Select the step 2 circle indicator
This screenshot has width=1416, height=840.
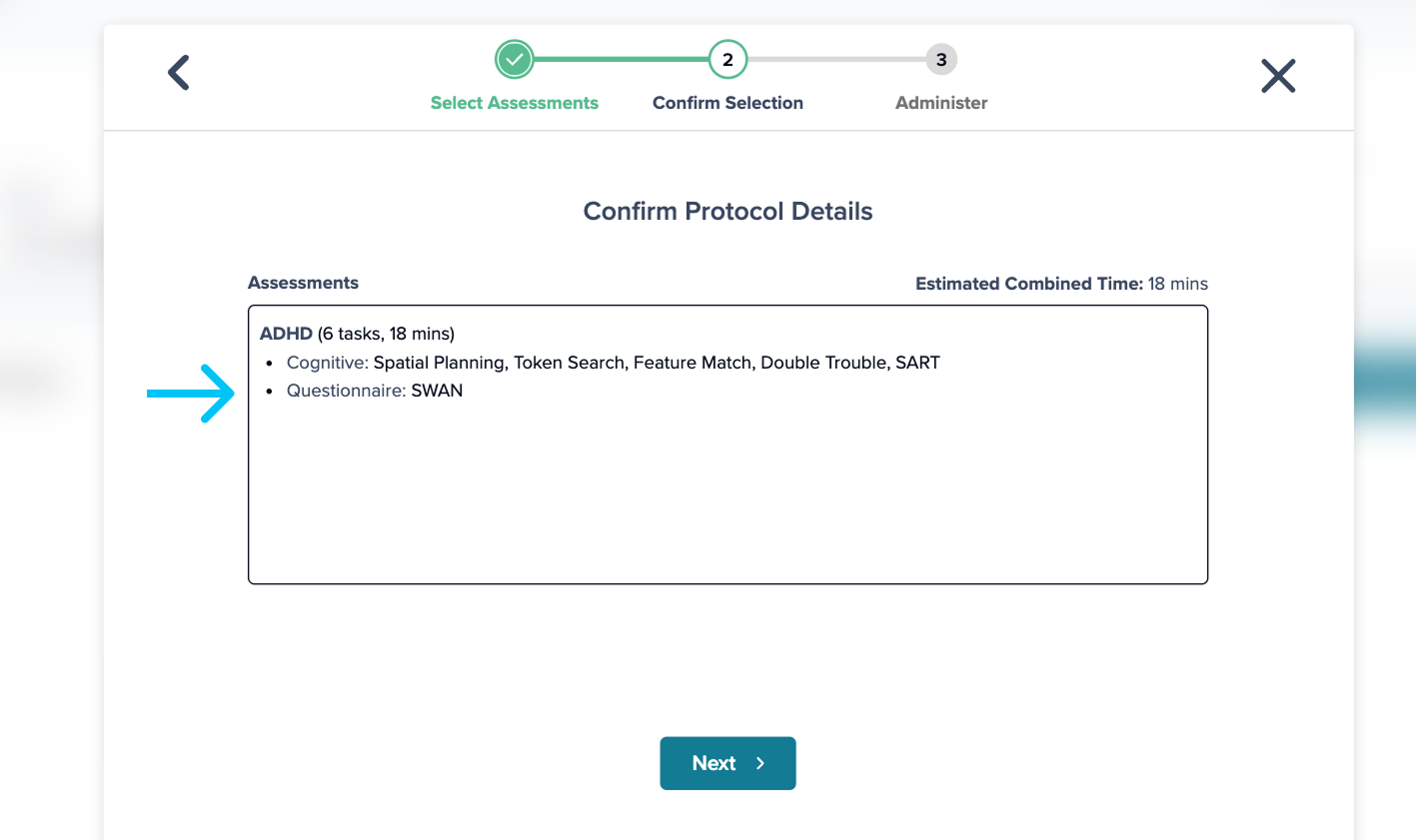tap(727, 59)
